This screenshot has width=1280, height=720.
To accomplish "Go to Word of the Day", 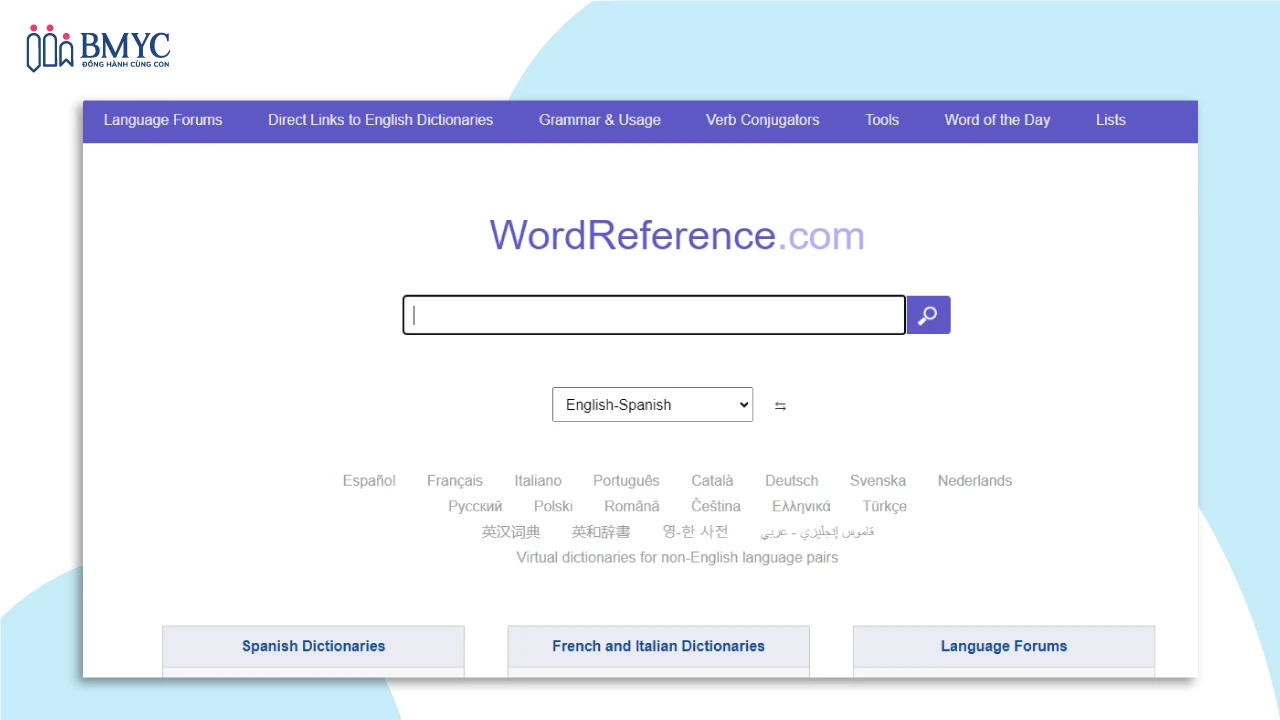I will (997, 120).
